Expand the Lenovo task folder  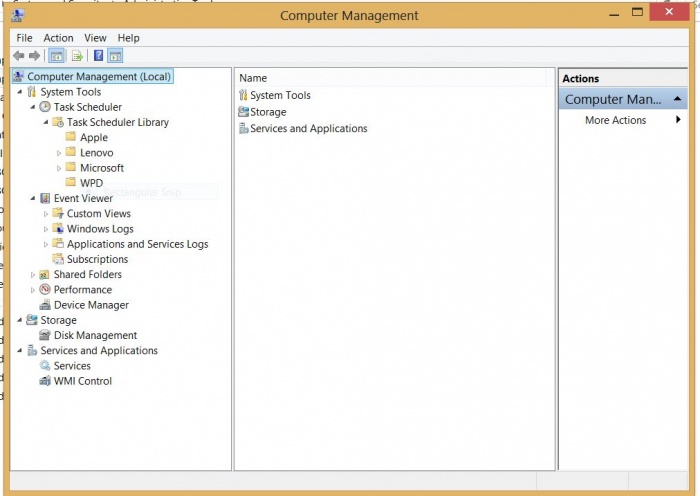[59, 153]
